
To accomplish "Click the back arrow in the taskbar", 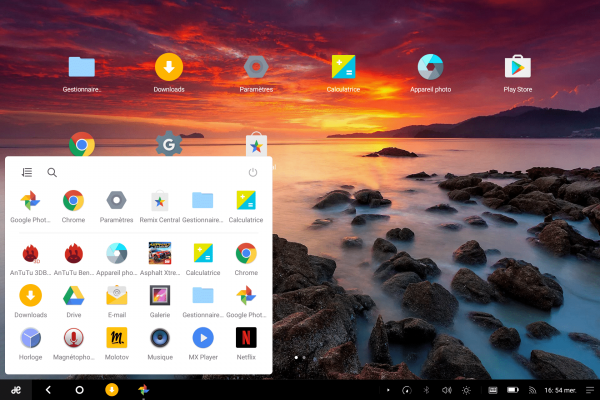I will point(48,390).
